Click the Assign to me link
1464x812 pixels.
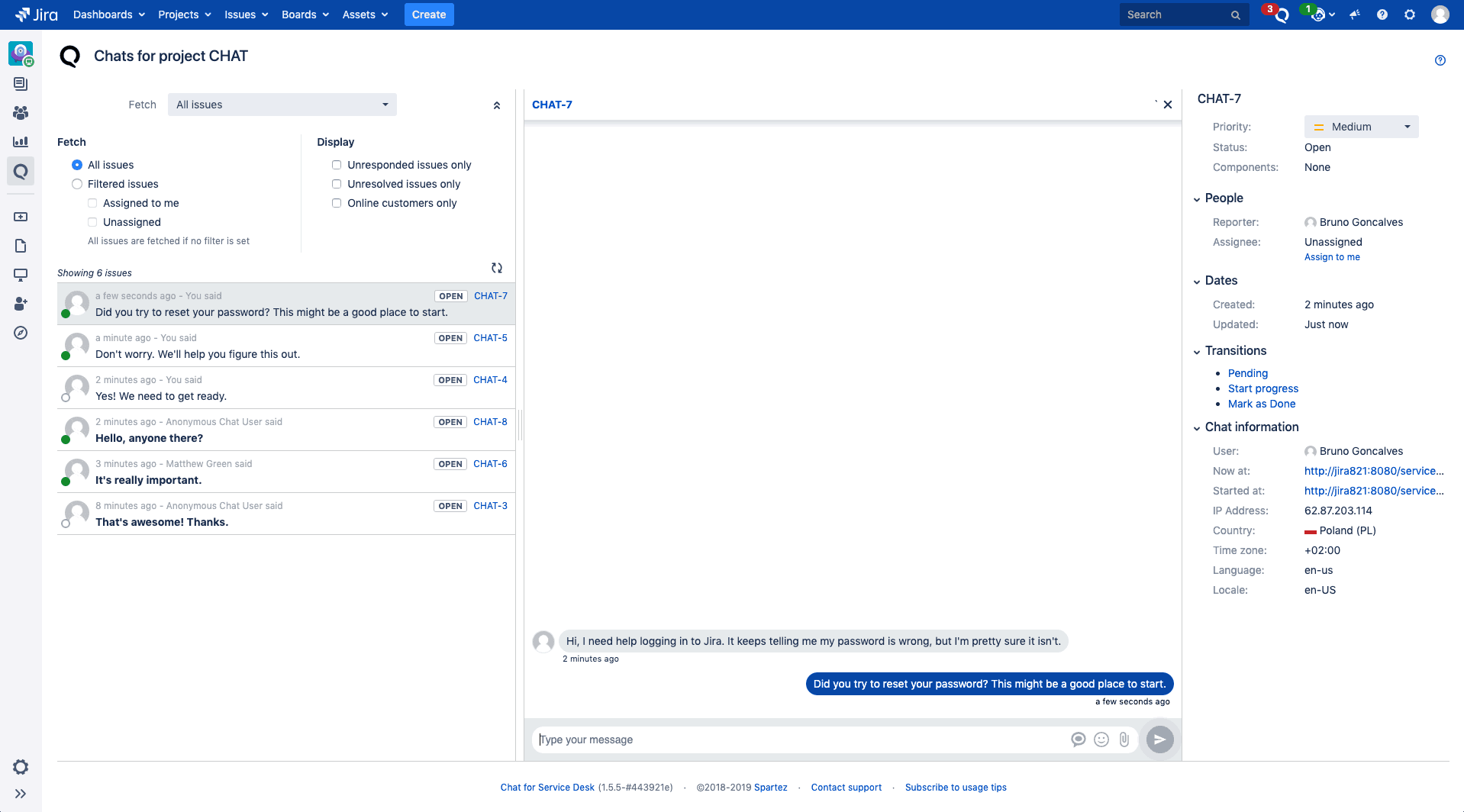click(1332, 257)
